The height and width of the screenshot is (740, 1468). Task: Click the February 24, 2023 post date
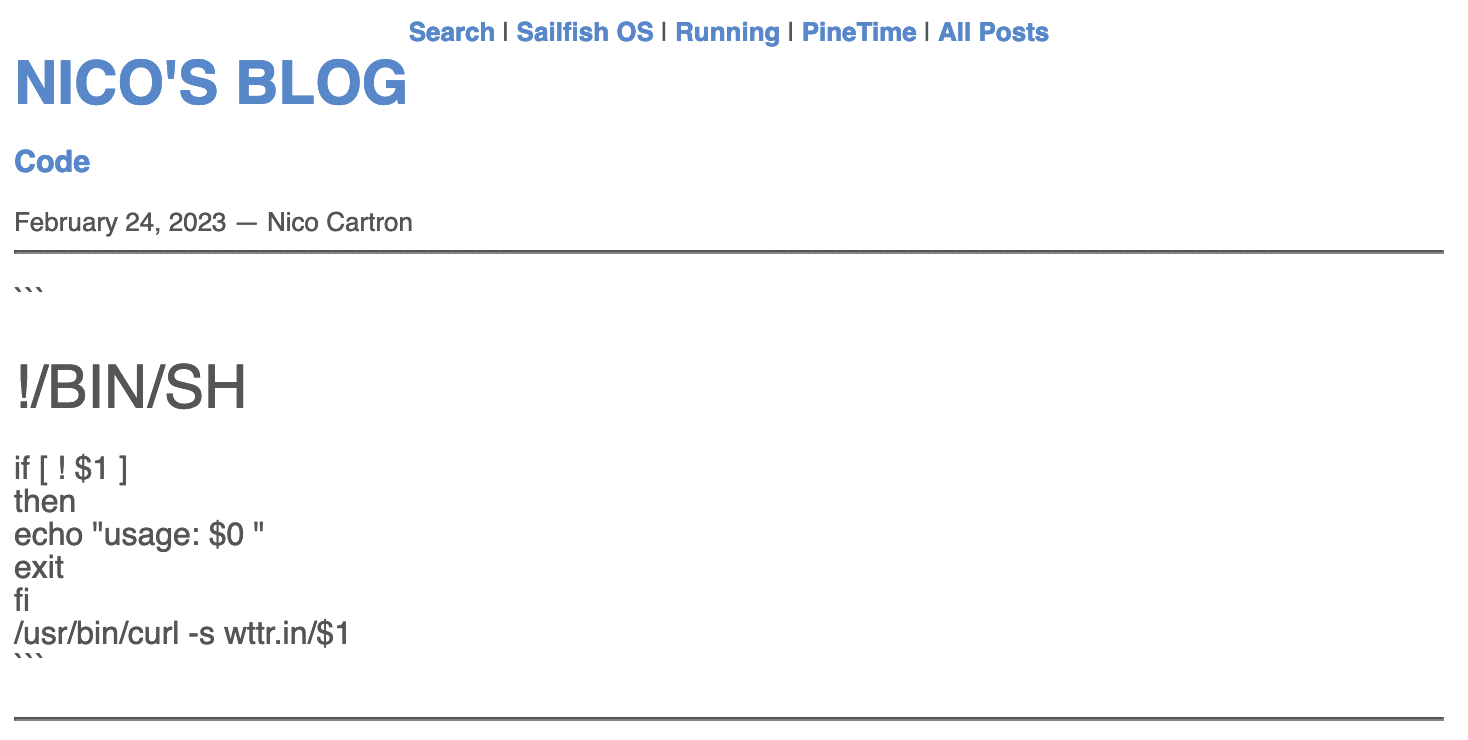(x=120, y=222)
